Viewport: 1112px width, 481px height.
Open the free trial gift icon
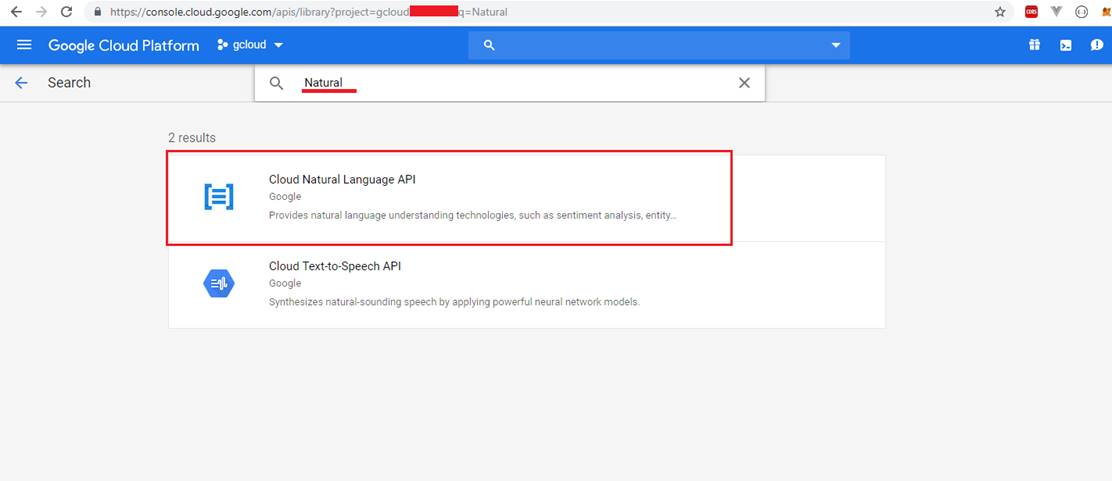(1034, 45)
